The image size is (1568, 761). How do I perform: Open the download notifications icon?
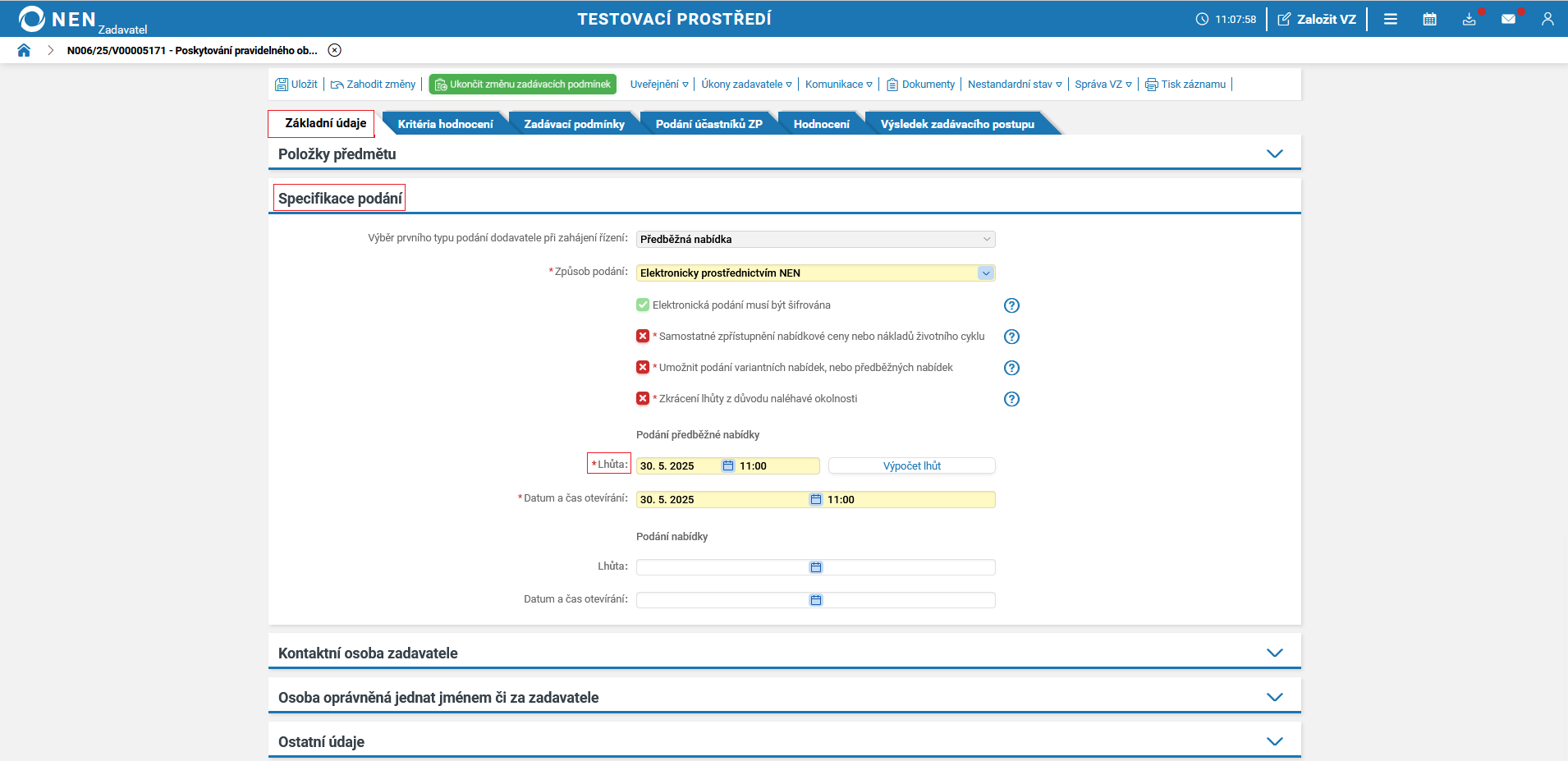coord(1469,19)
